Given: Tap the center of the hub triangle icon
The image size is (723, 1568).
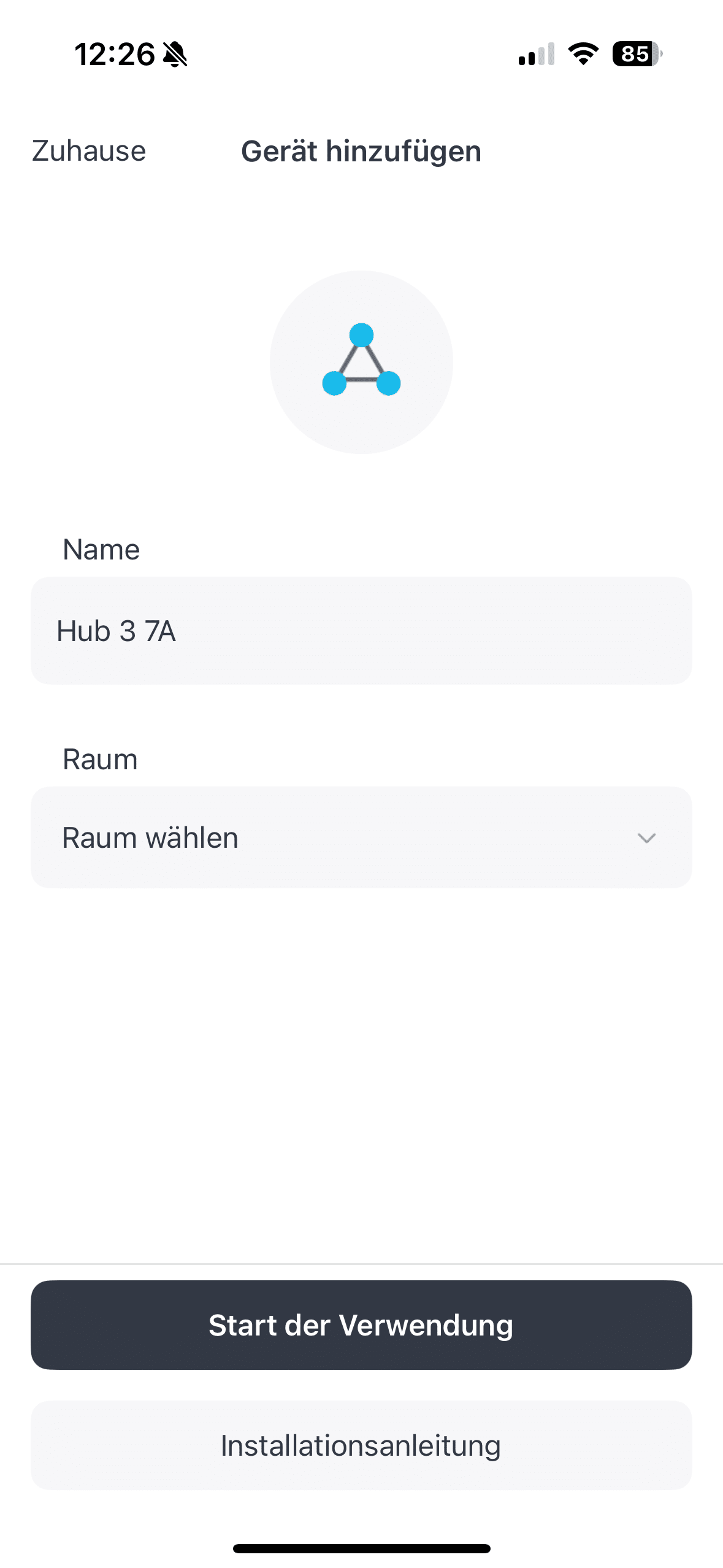Looking at the screenshot, I should point(361,366).
